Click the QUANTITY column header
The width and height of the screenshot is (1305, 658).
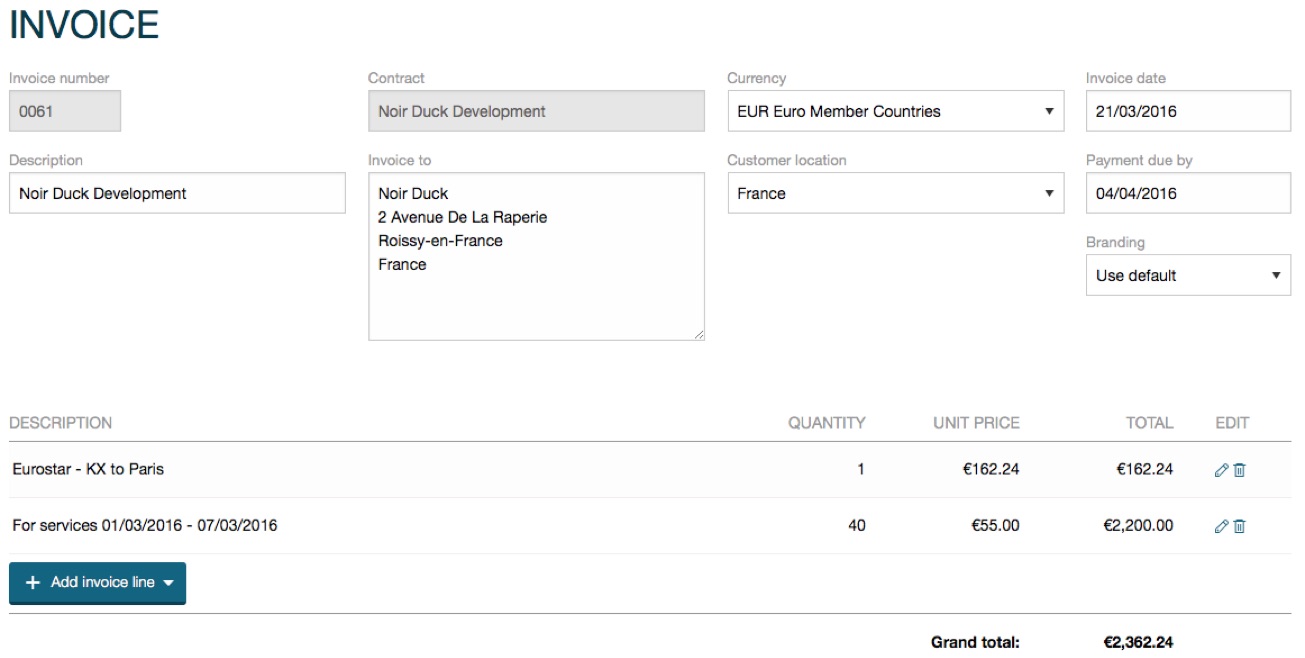pyautogui.click(x=826, y=423)
